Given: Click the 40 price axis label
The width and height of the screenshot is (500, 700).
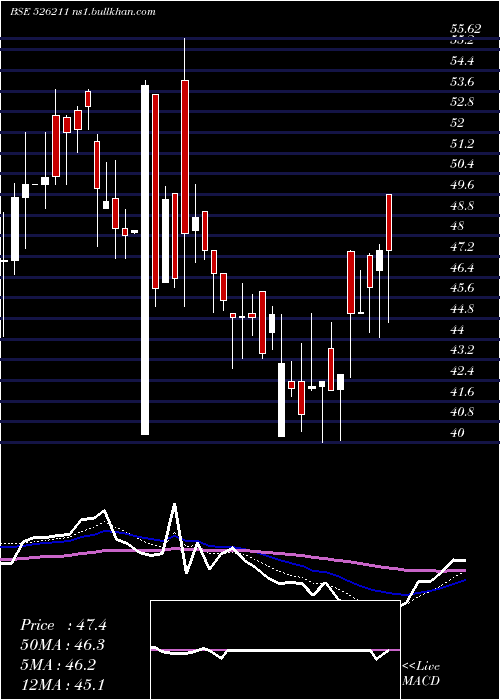Looking at the screenshot, I should coord(457,433).
